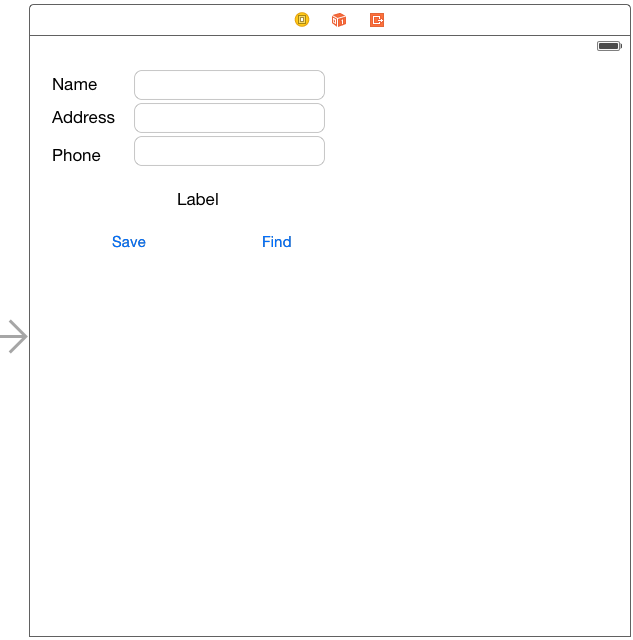This screenshot has width=633, height=640.
Task: Select the orange Exit icon
Action: pyautogui.click(x=377, y=20)
